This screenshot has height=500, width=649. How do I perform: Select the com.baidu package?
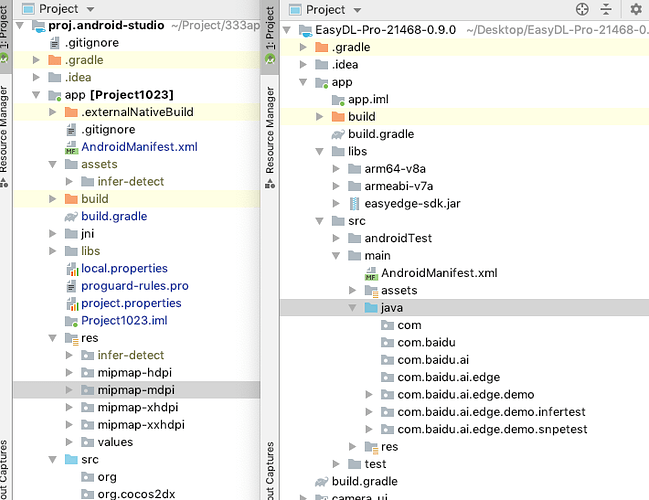(x=426, y=342)
